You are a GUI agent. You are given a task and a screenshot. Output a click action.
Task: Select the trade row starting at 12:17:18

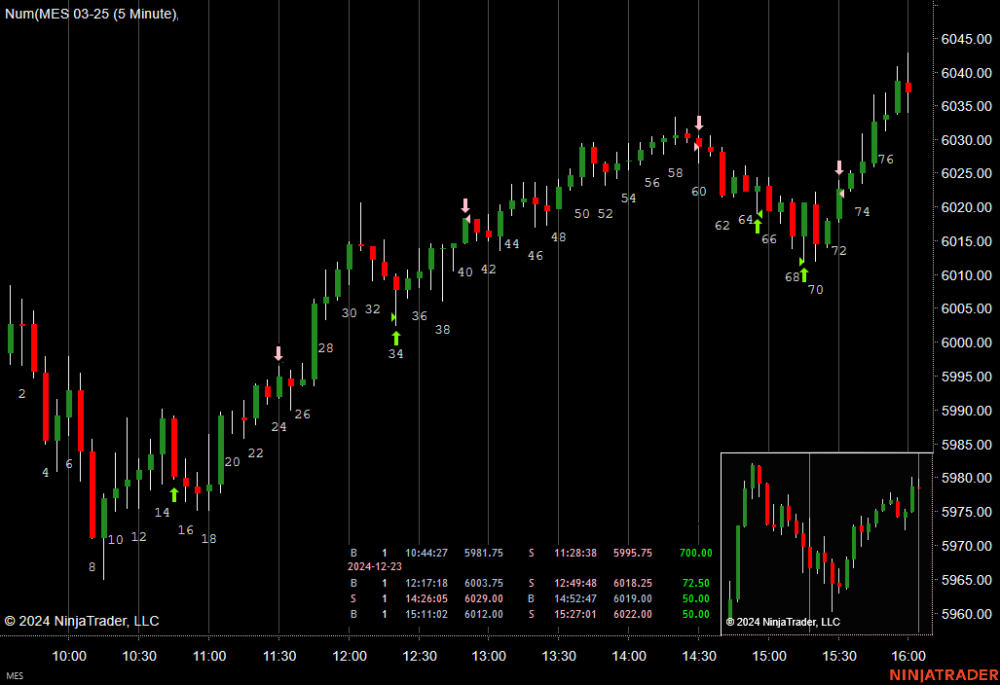pos(530,583)
